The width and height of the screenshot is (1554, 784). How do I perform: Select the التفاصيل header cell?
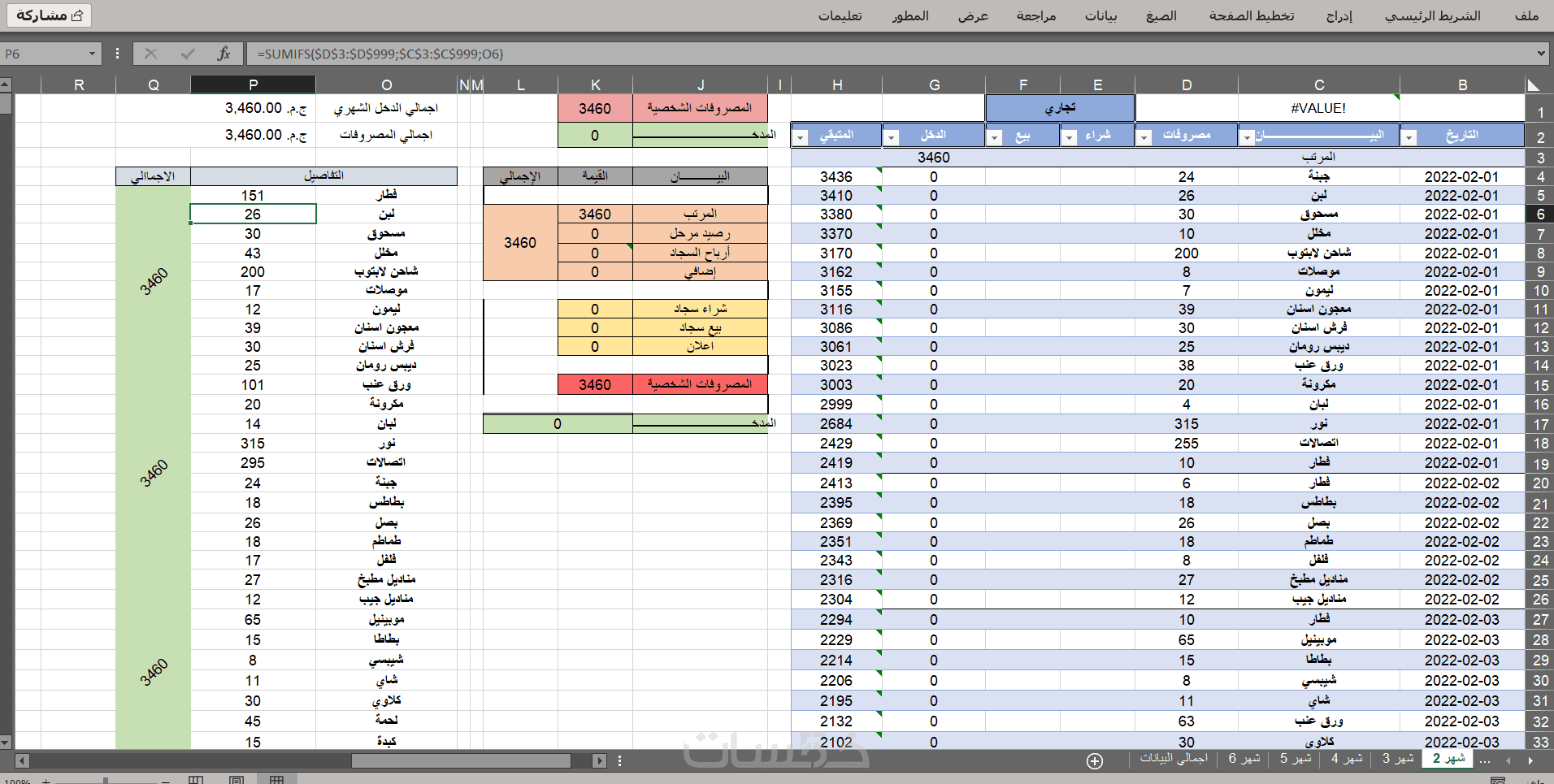click(x=323, y=176)
